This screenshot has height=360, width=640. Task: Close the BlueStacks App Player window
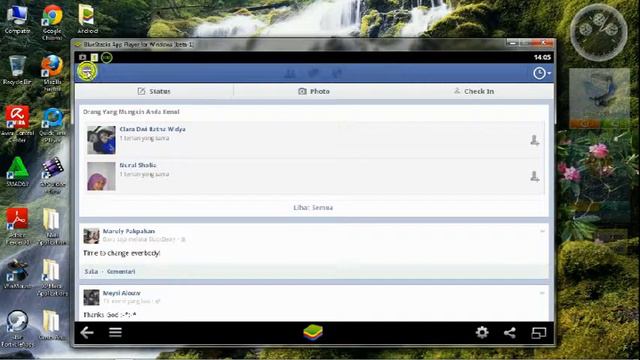point(544,42)
